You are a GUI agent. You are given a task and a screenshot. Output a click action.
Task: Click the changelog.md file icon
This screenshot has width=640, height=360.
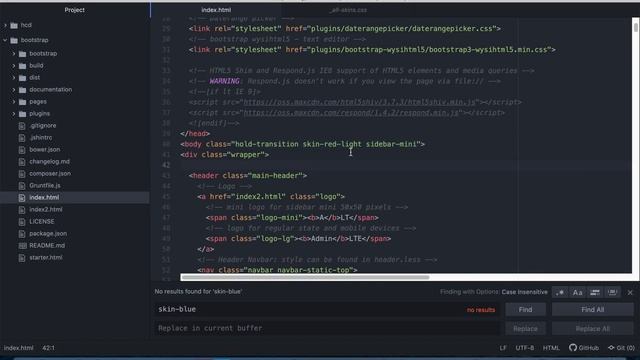(22, 162)
